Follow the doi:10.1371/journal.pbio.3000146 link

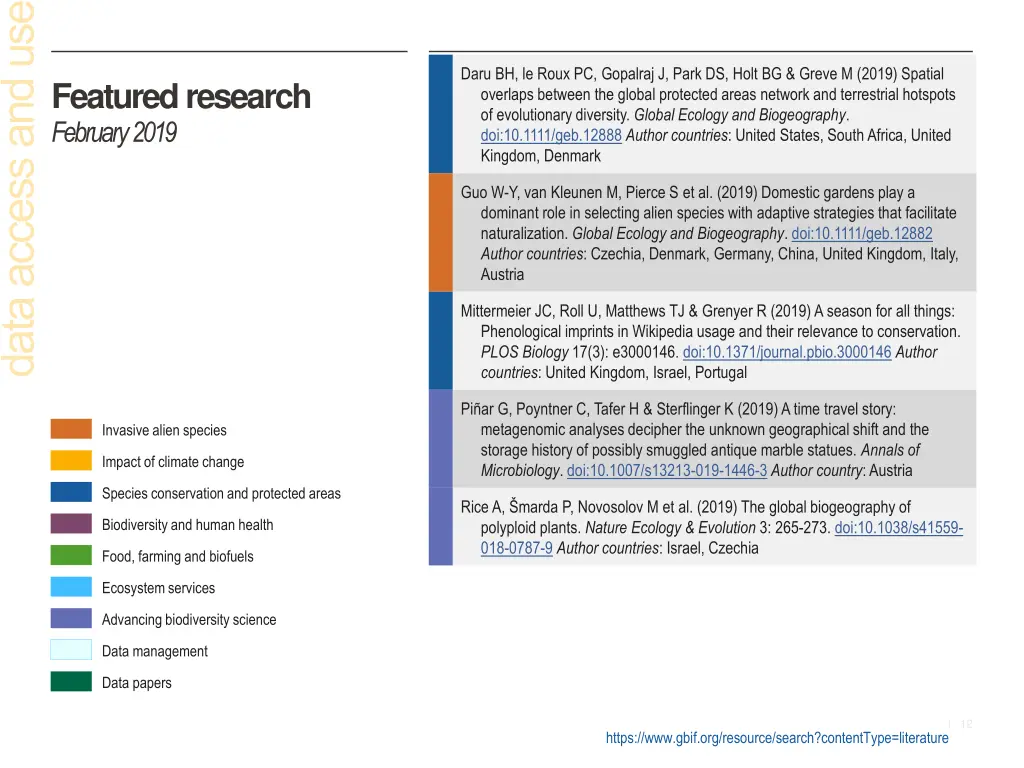[786, 352]
